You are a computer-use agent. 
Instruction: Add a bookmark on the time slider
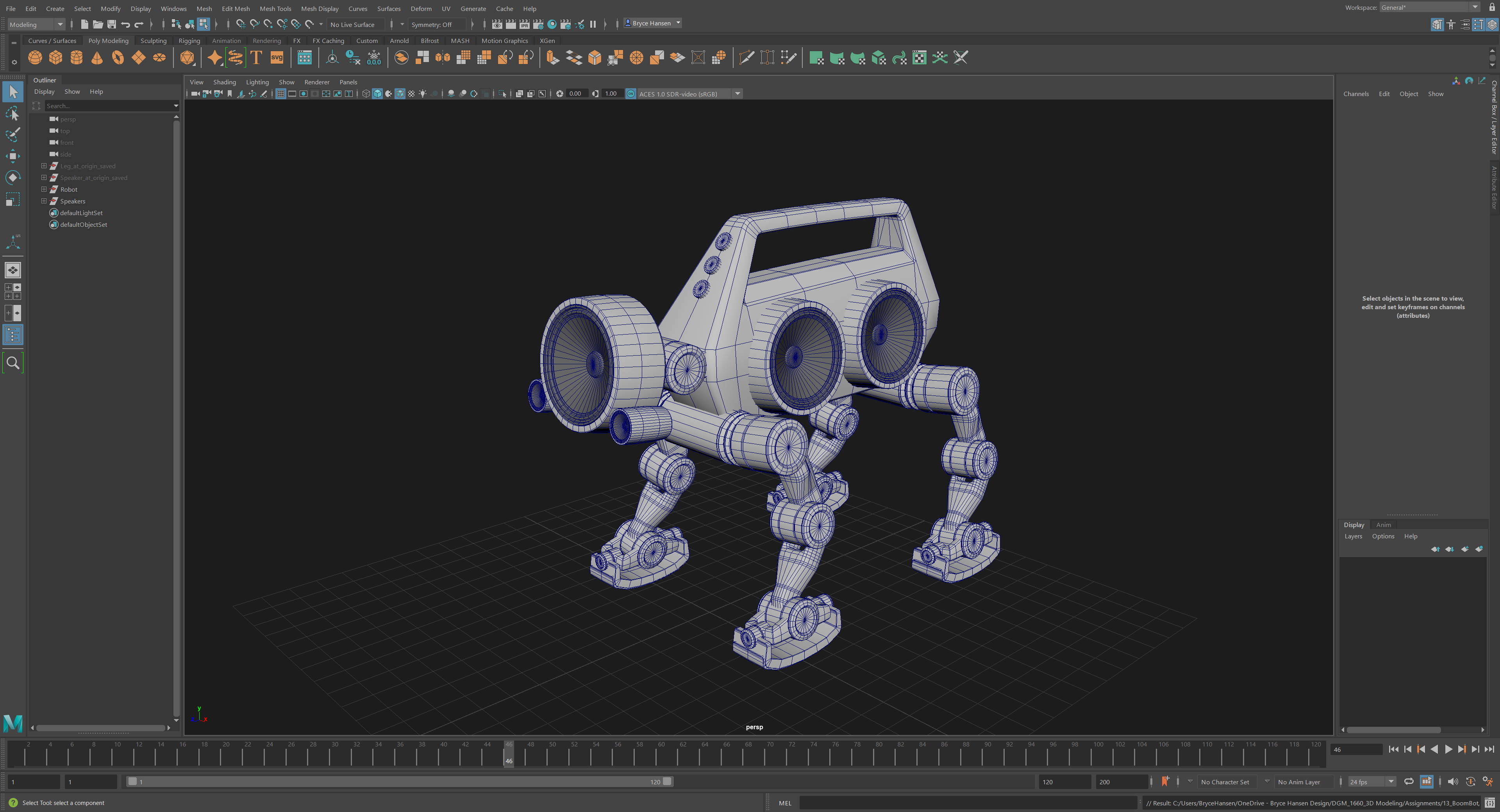click(1164, 782)
